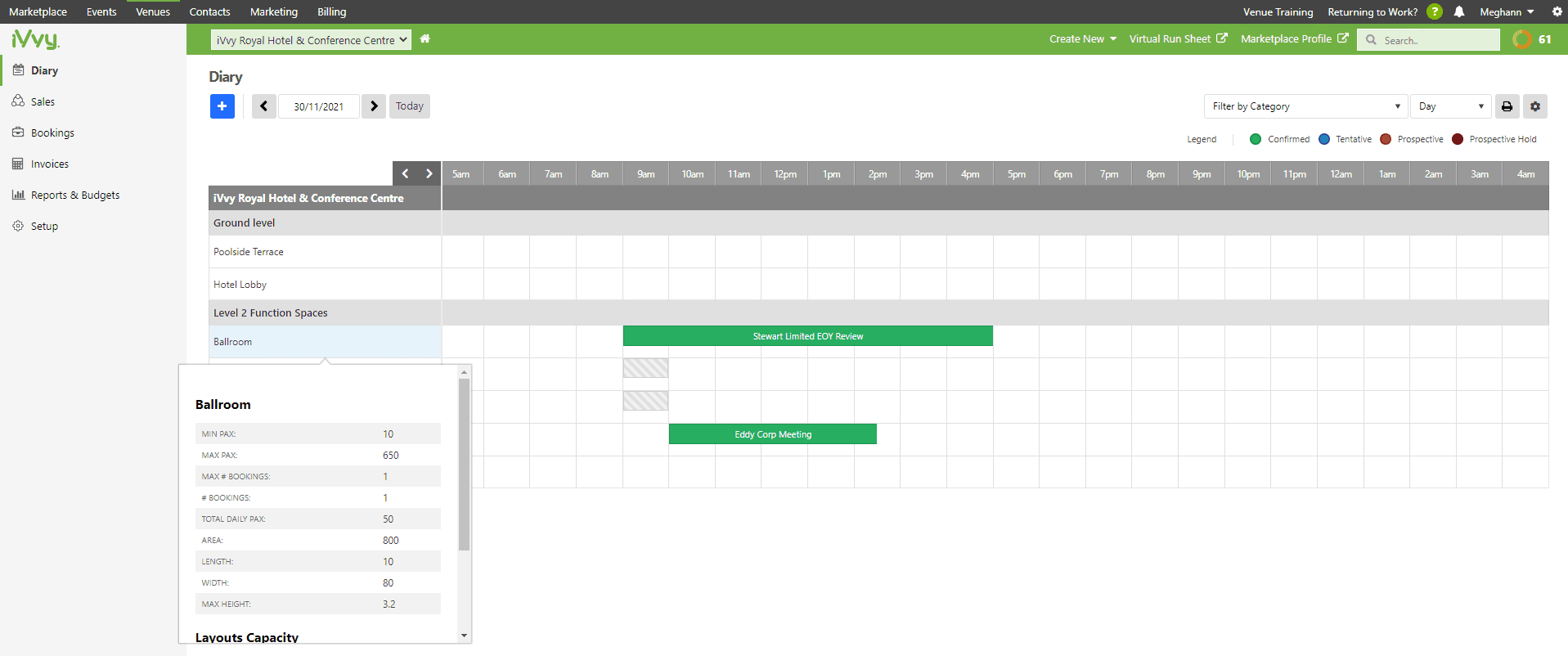The height and width of the screenshot is (656, 1568).
Task: Click the Confirmed green legend swatch
Action: 1256,139
